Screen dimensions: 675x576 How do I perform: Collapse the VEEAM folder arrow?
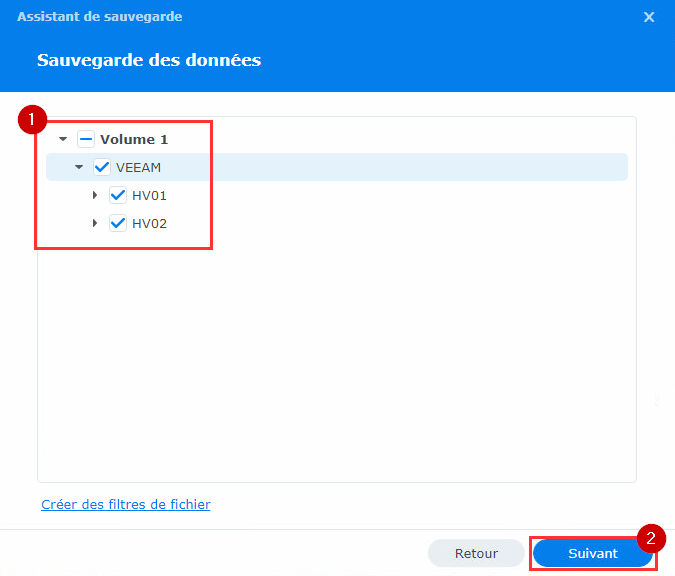coord(79,168)
